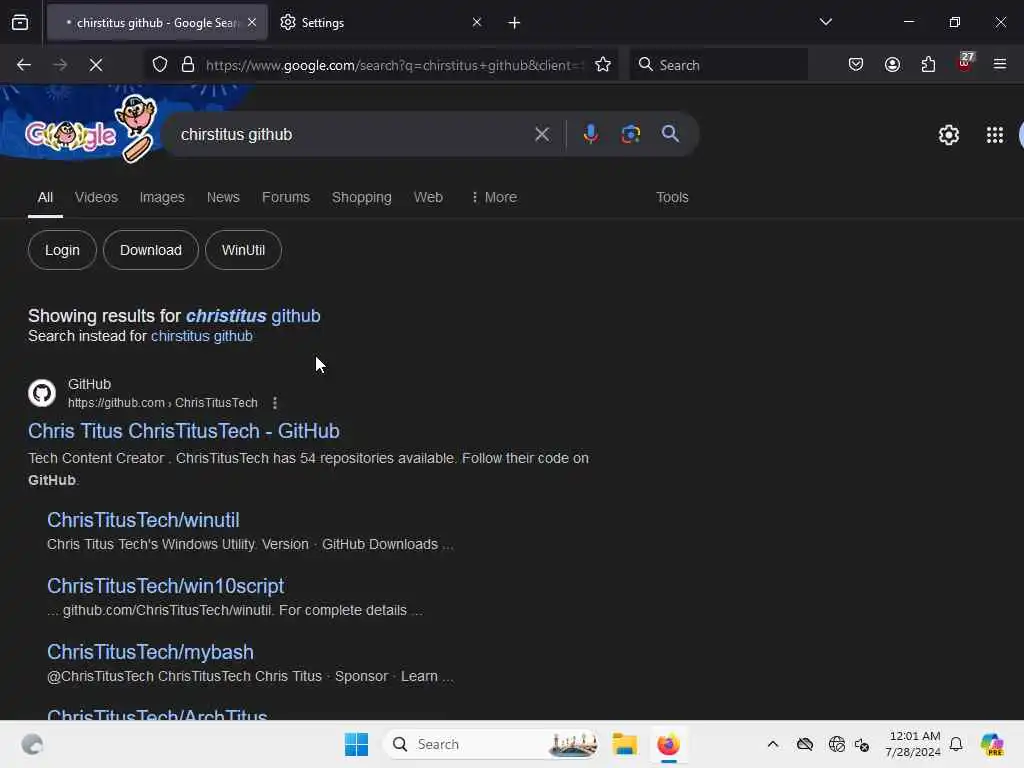Image resolution: width=1024 pixels, height=768 pixels.
Task: Select the Forums search tab
Action: pyautogui.click(x=286, y=197)
